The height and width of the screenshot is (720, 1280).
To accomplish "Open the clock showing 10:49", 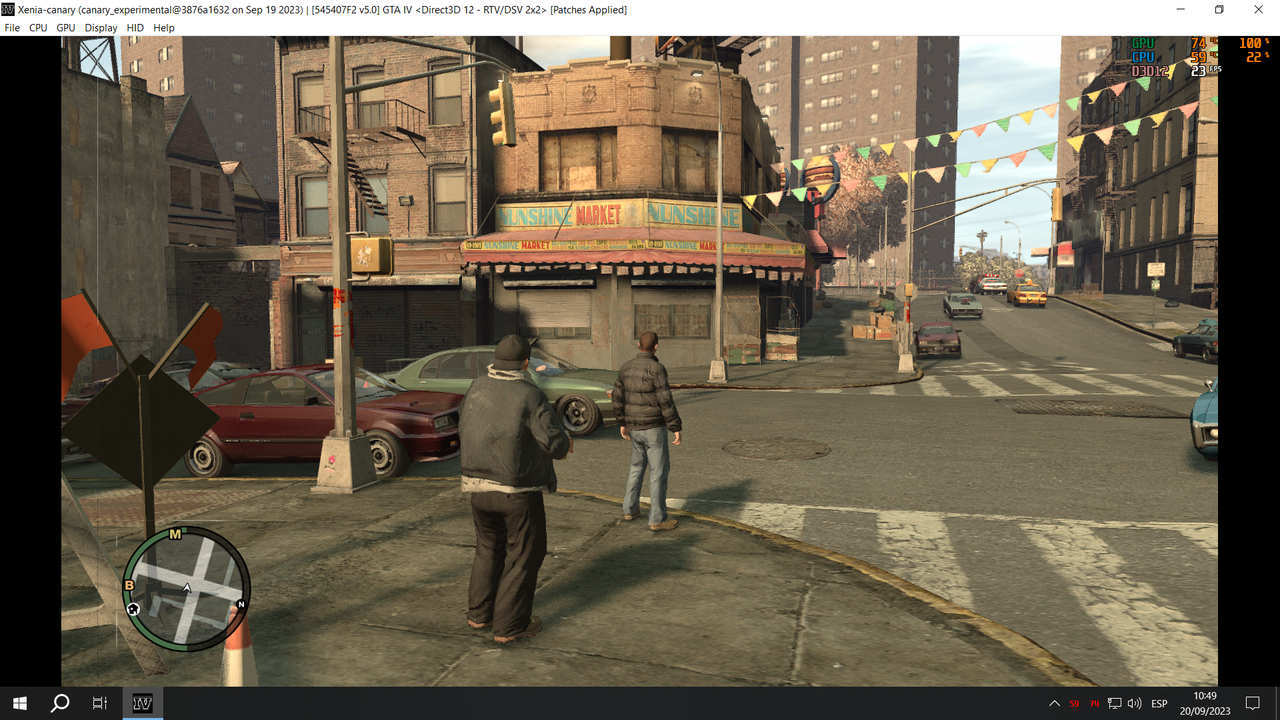I will [1205, 703].
